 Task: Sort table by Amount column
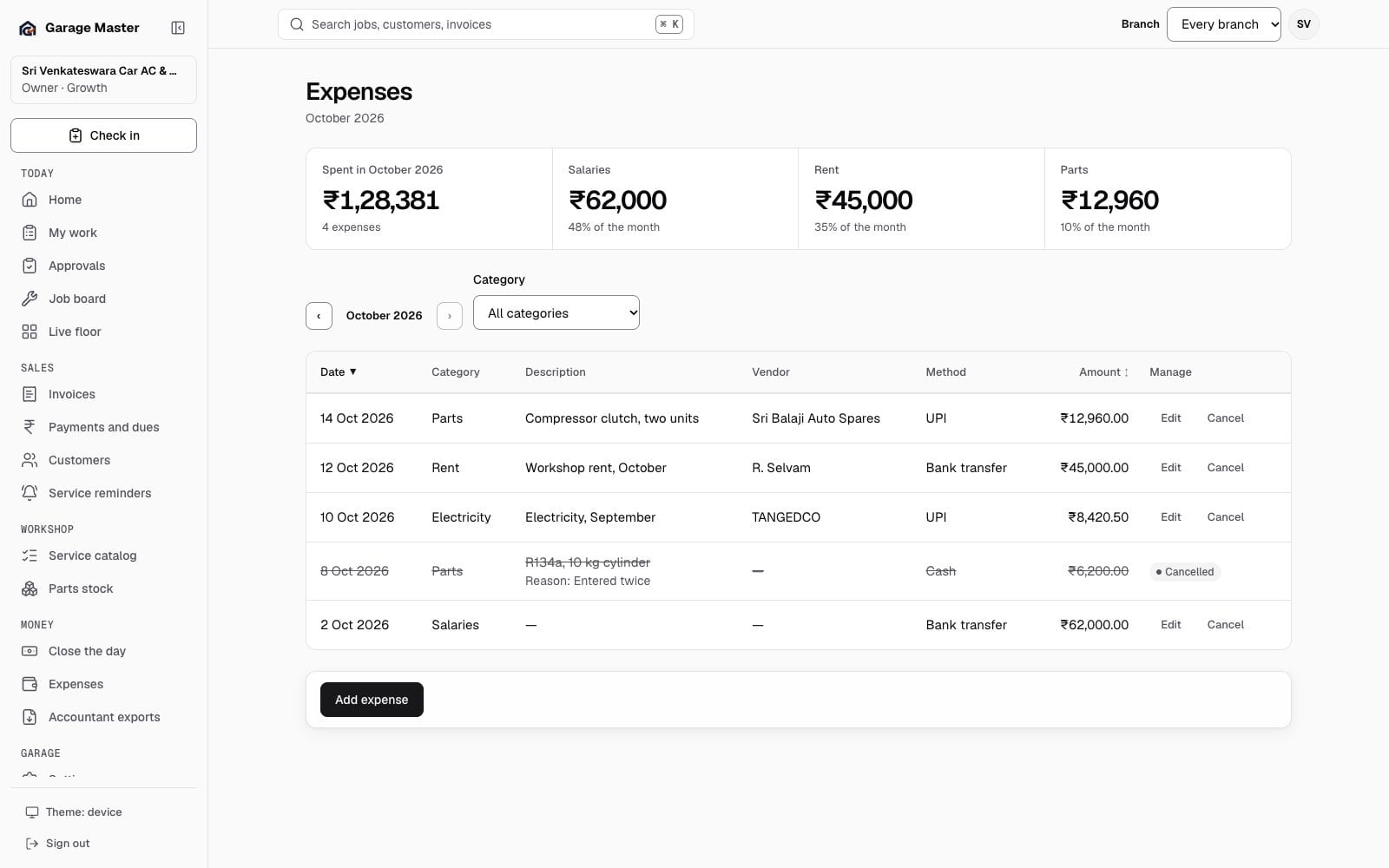[x=1104, y=372]
